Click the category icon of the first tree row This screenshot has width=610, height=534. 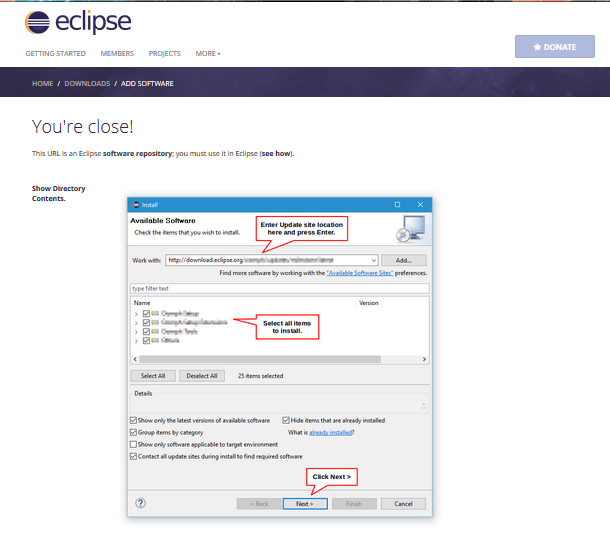click(155, 313)
